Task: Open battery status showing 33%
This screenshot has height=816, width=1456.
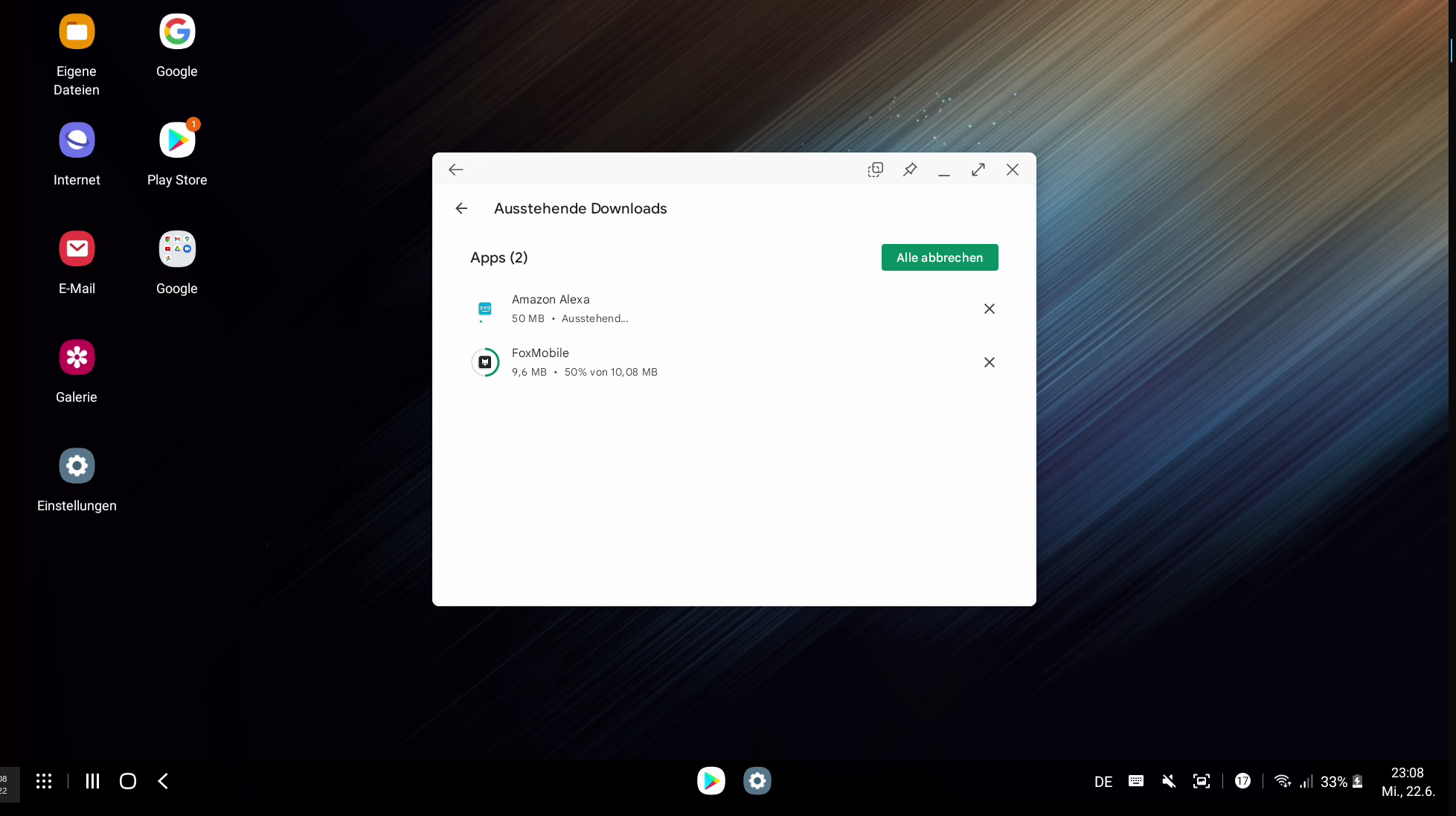Action: pos(1341,782)
